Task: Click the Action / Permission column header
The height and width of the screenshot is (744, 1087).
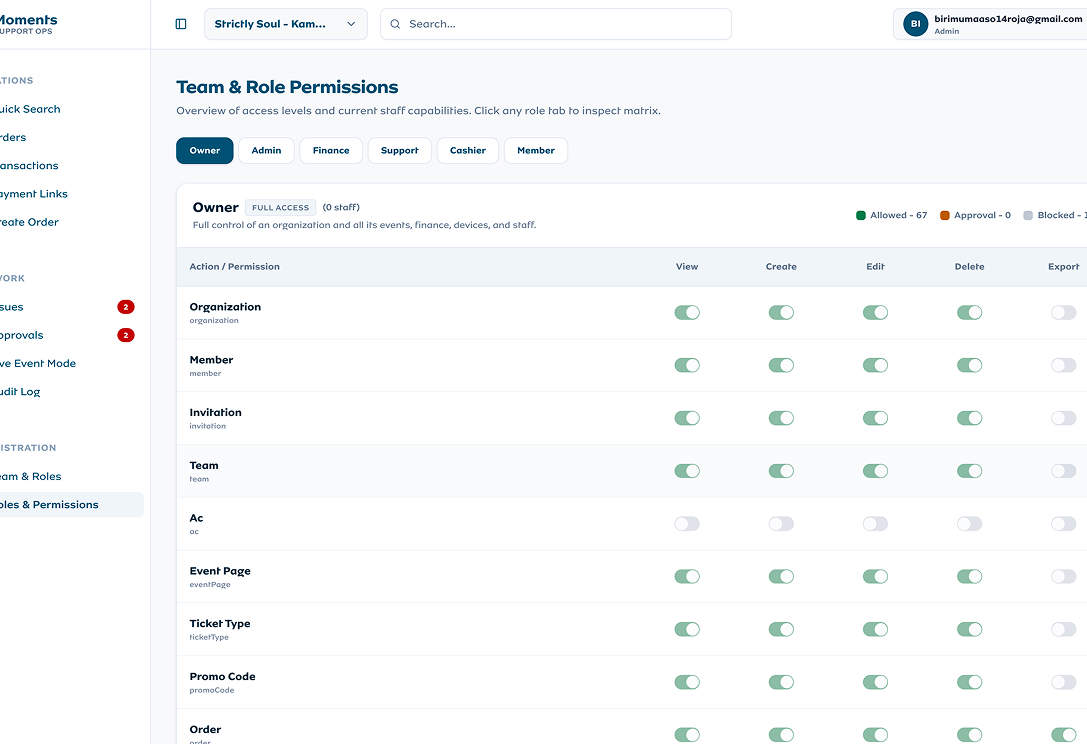Action: [234, 267]
